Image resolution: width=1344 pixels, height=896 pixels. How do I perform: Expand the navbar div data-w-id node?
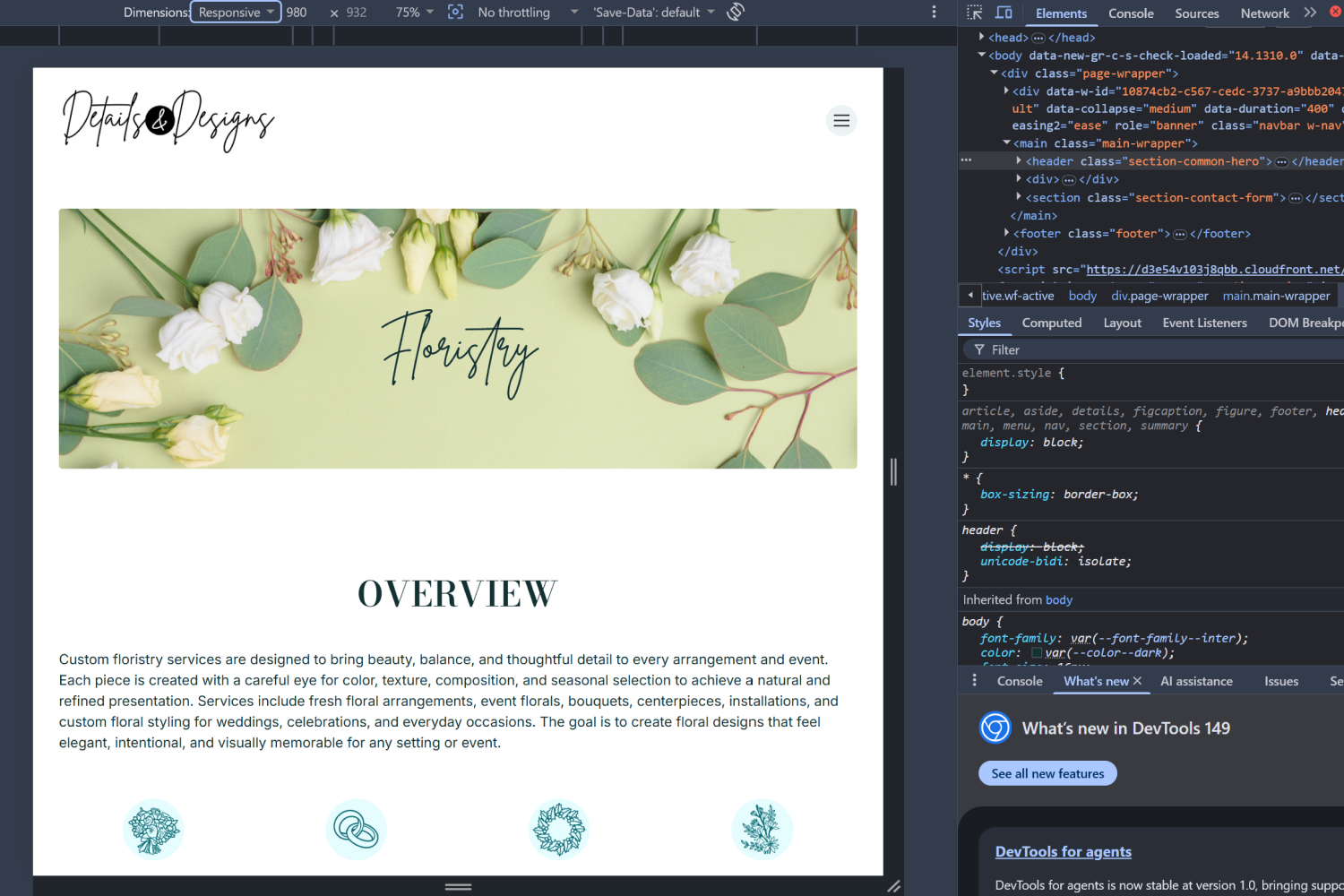(x=1007, y=90)
